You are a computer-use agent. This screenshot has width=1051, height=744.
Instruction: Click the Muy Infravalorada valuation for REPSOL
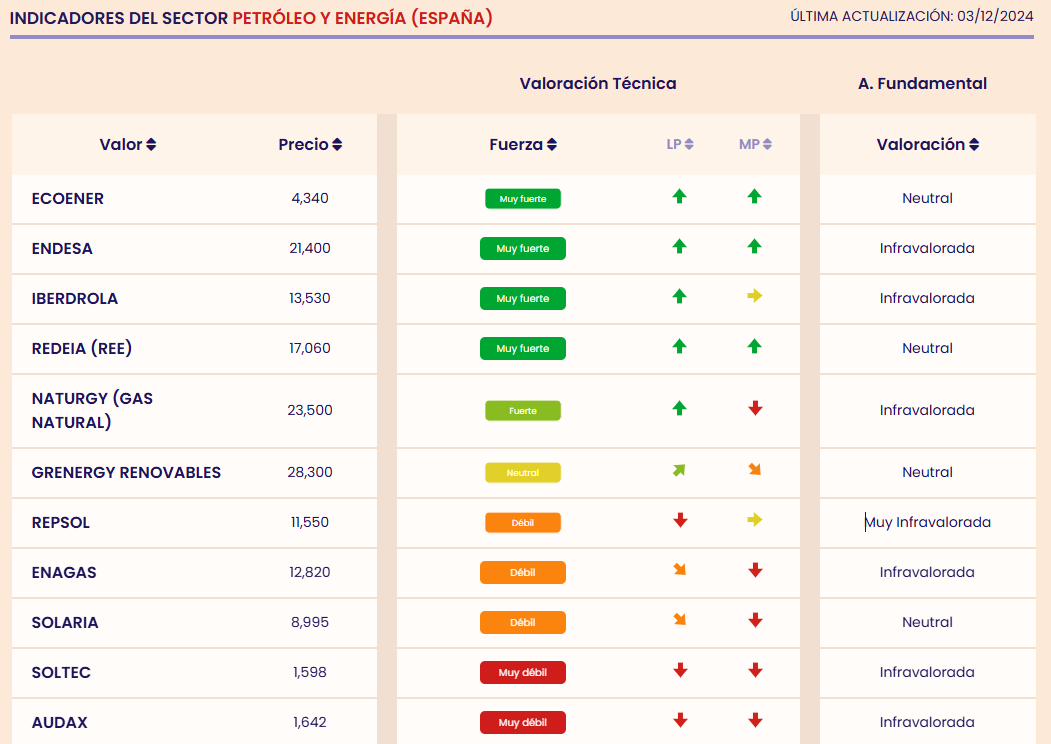[929, 522]
